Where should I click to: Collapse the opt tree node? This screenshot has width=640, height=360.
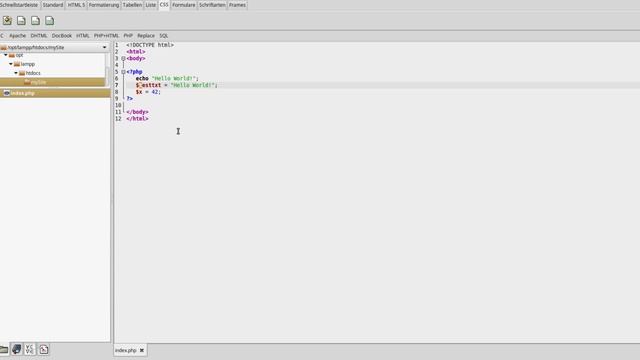6,55
